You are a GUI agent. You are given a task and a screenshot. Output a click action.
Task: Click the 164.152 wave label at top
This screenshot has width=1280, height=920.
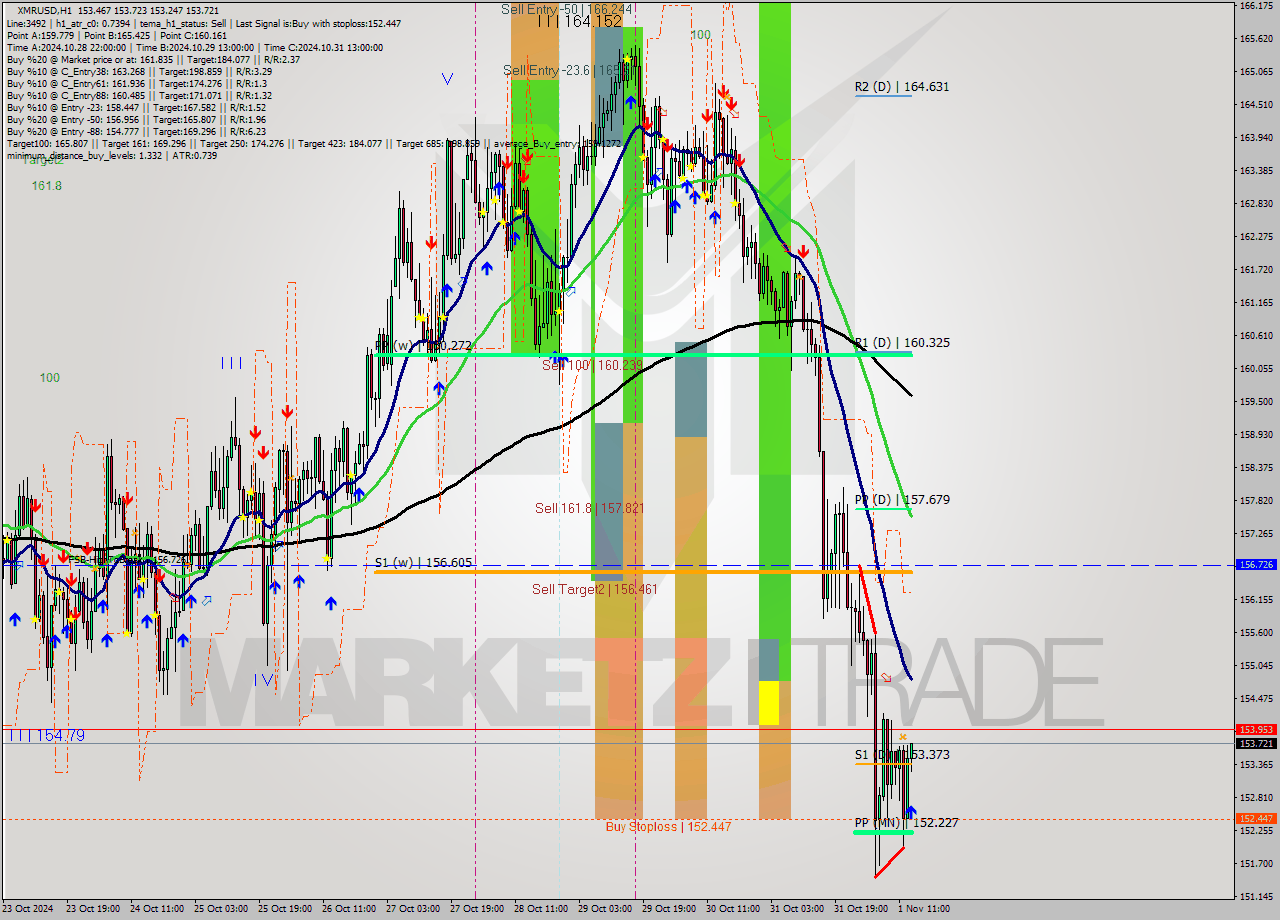point(579,21)
